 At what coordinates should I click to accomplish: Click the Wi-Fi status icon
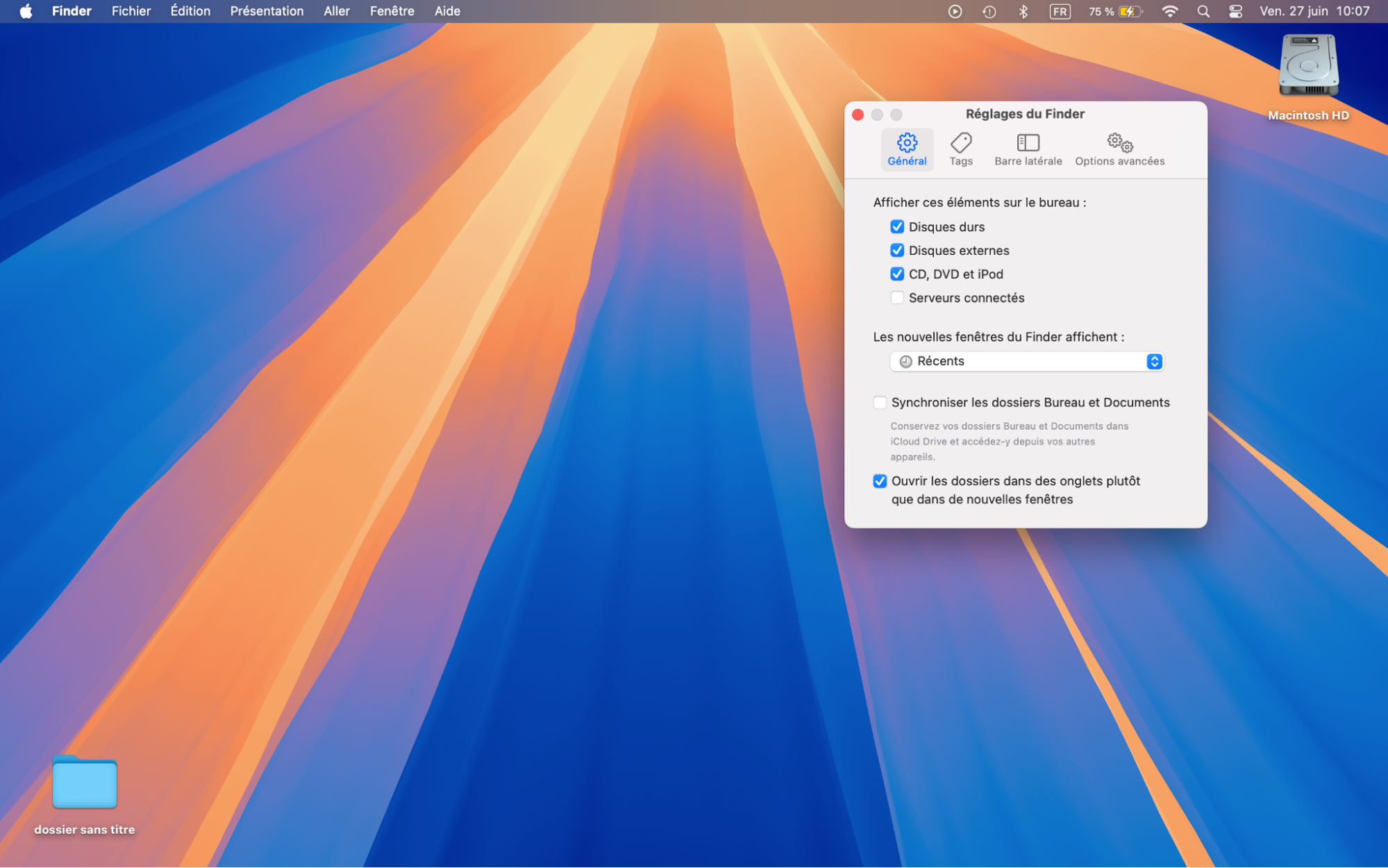(x=1170, y=11)
